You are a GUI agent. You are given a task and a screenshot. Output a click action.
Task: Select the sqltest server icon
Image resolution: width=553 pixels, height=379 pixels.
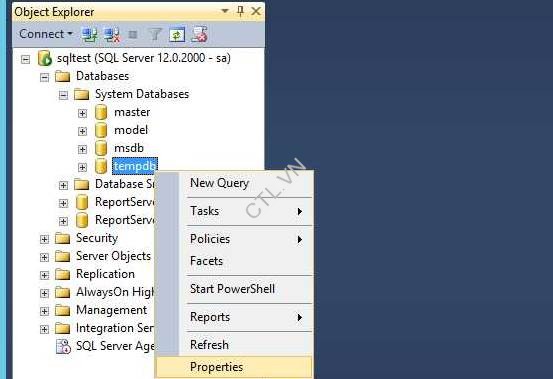[45, 58]
